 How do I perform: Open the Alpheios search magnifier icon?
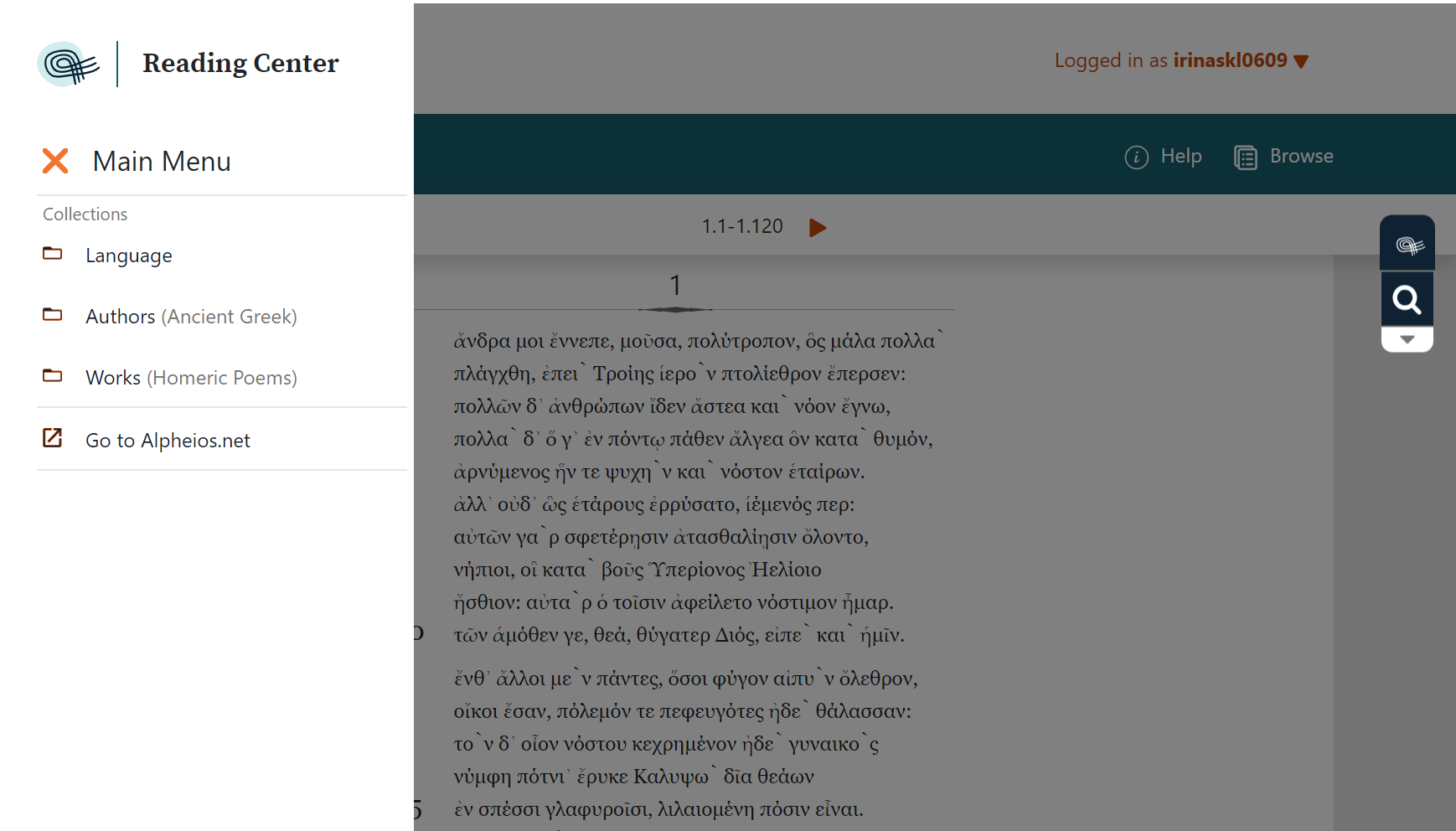pos(1407,298)
